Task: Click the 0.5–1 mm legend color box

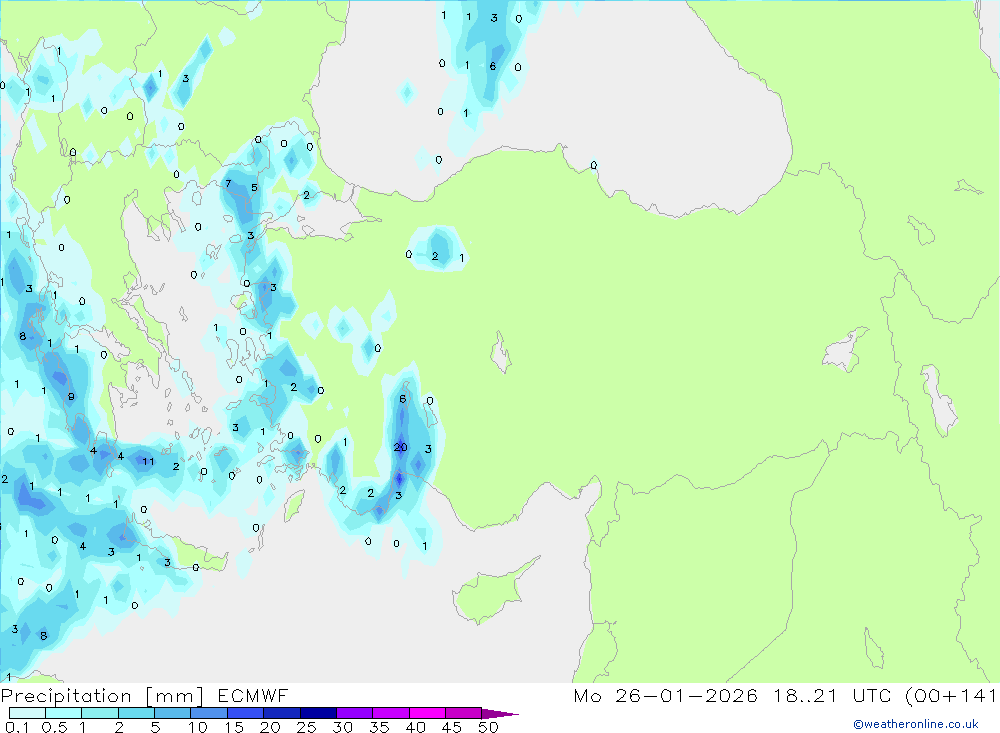Action: (63, 713)
